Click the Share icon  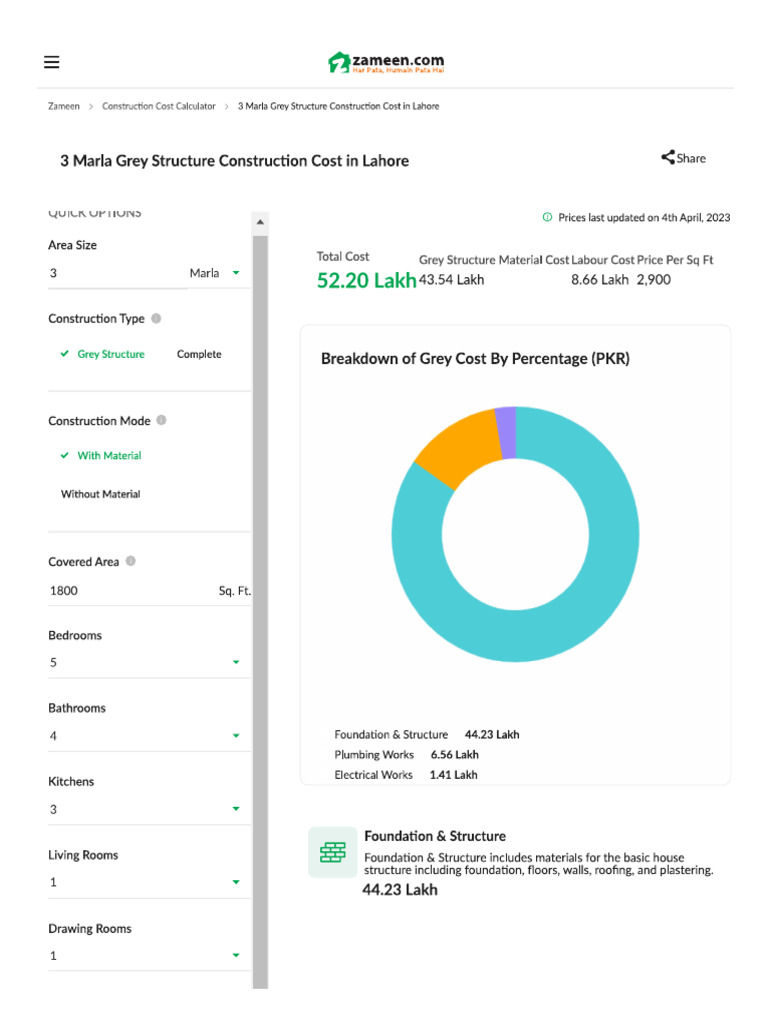(x=667, y=157)
